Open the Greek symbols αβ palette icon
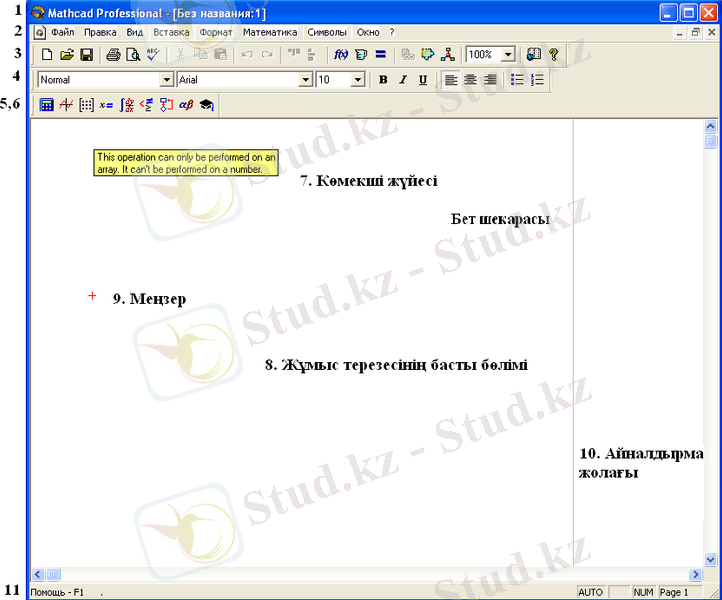 click(x=186, y=105)
